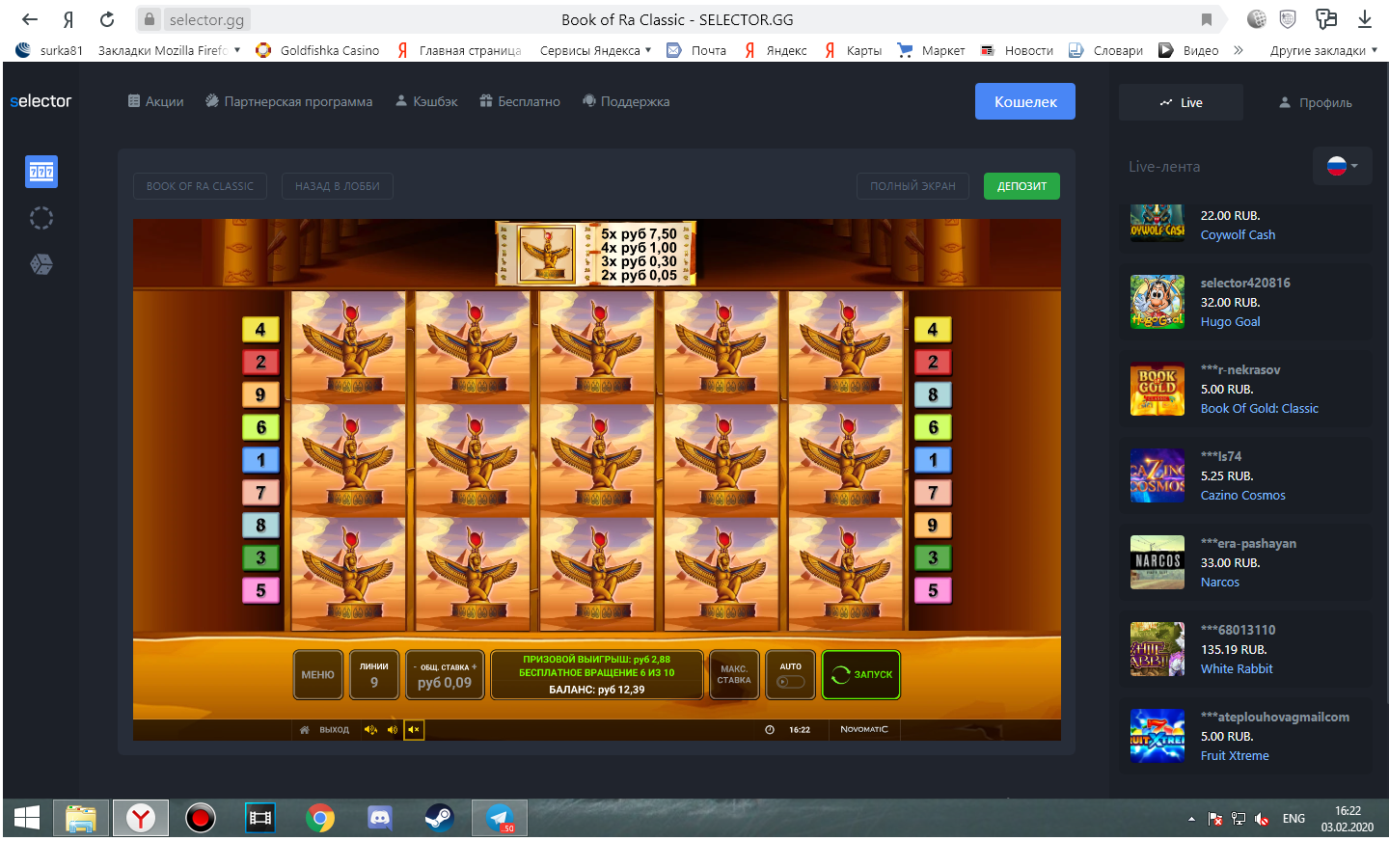This screenshot has height=868, width=1389.
Task: Expand the Закладки Mozilla Firefox bookmark folder
Action: pos(170,50)
